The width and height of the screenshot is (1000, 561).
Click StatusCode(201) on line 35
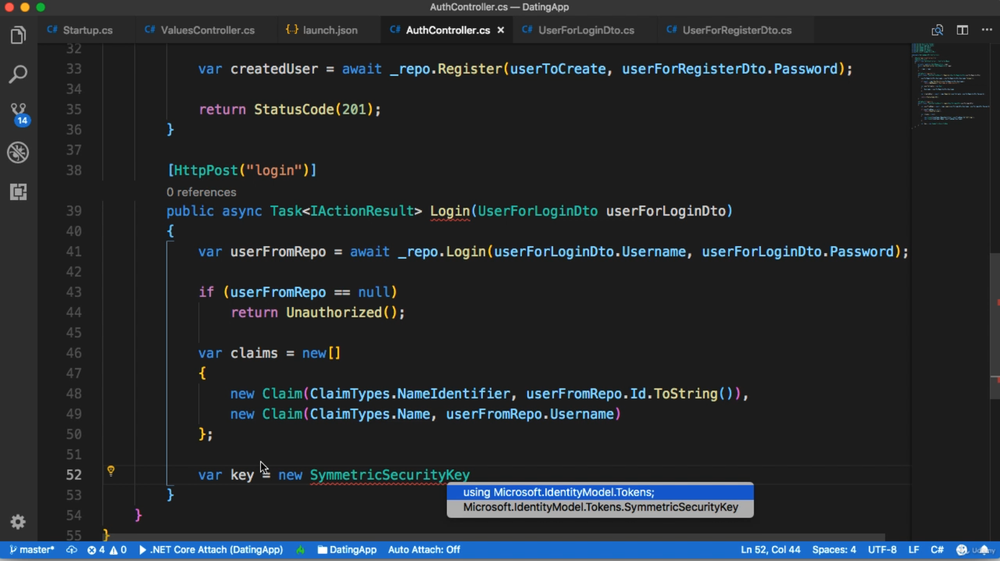pyautogui.click(x=313, y=109)
